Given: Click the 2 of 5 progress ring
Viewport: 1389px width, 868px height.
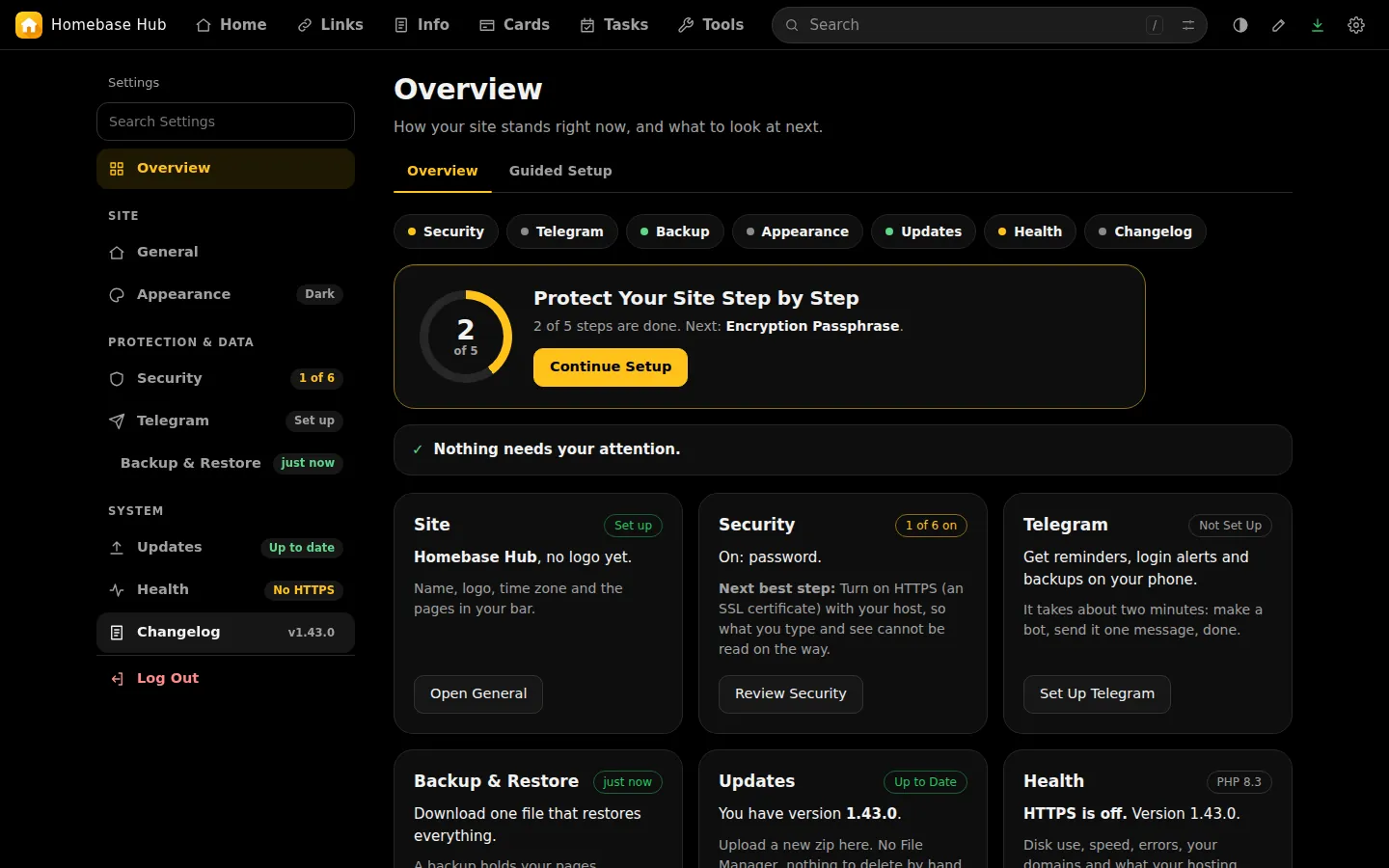Looking at the screenshot, I should (x=466, y=337).
